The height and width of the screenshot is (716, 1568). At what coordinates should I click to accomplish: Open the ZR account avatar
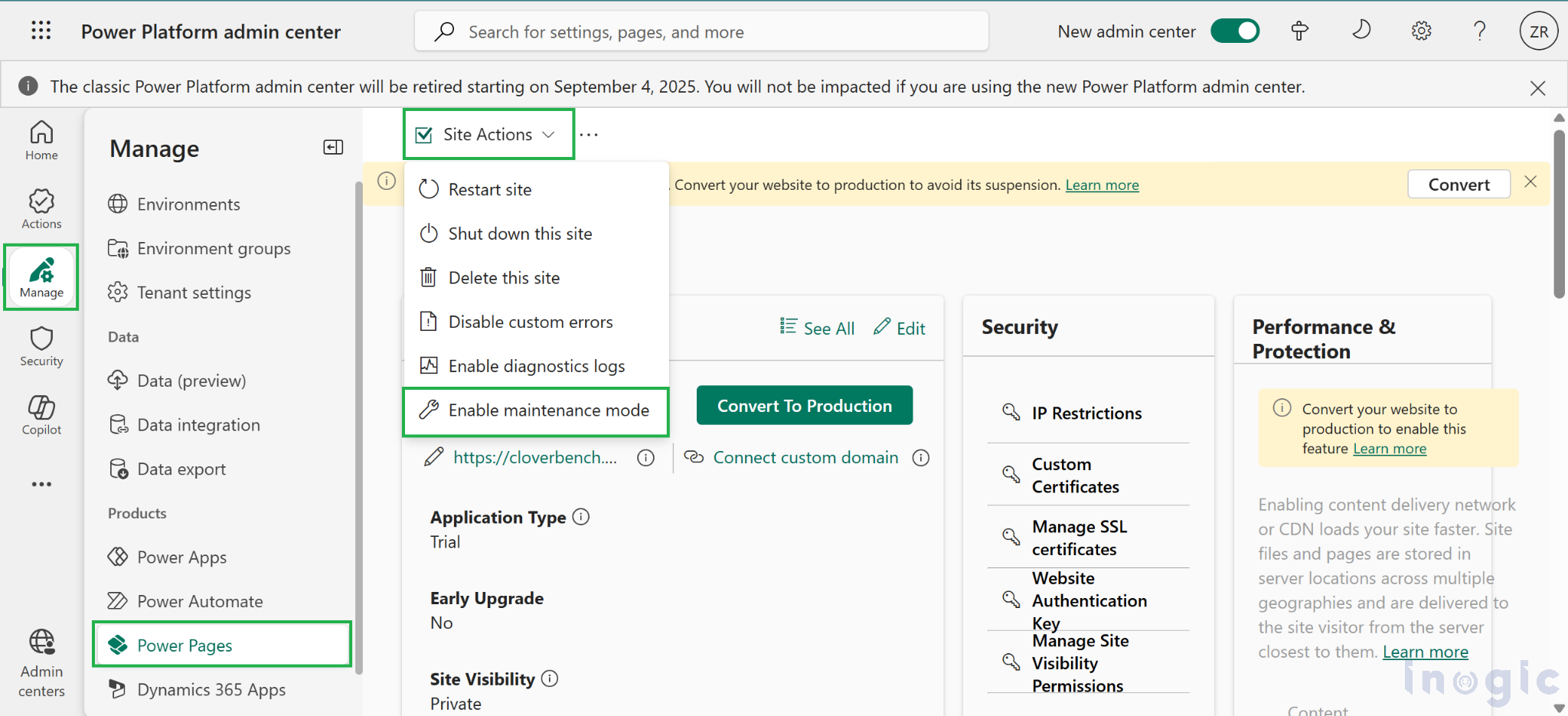(1539, 31)
